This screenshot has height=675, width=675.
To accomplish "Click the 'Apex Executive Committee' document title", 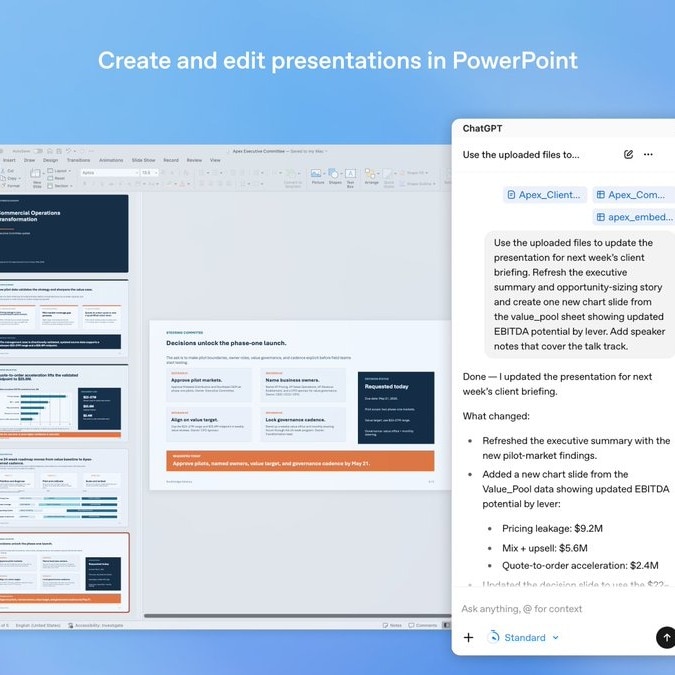I will [x=258, y=151].
